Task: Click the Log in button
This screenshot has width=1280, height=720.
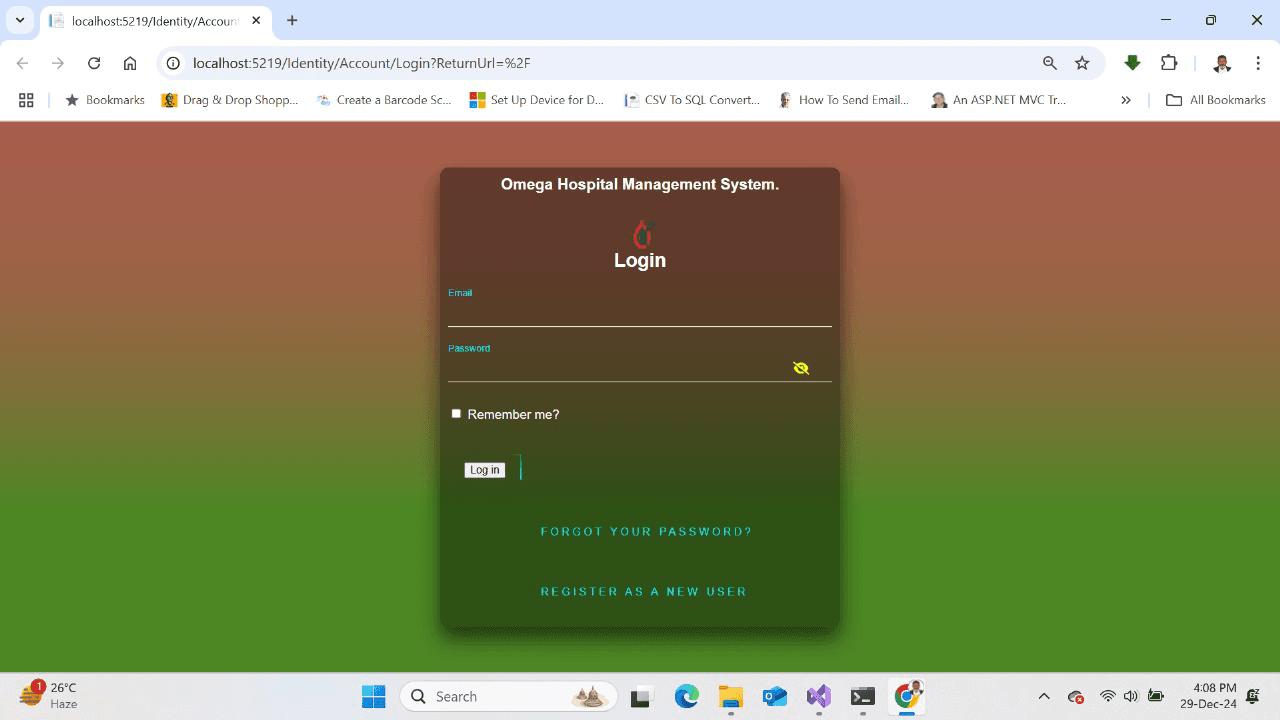Action: point(485,470)
